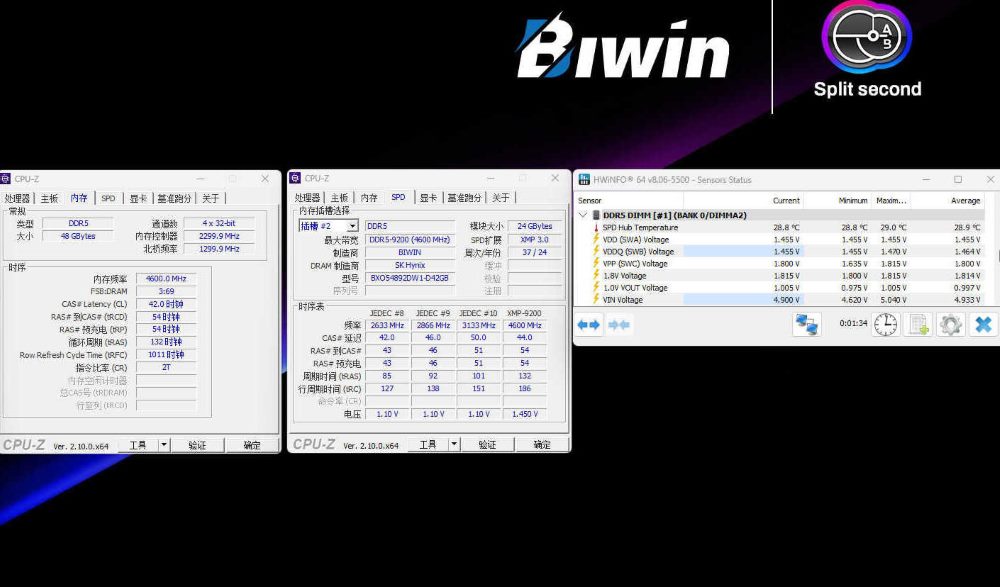The height and width of the screenshot is (587, 1000).
Task: Click the FSB:DRAM 3:69 value
Action: pyautogui.click(x=166, y=291)
